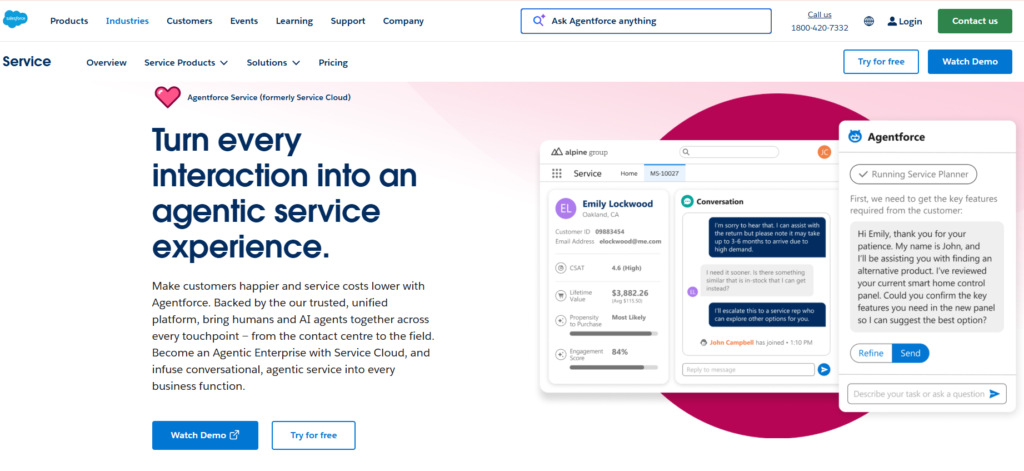Switch to the MS-10027 tab
1024x471 pixels.
(x=665, y=173)
